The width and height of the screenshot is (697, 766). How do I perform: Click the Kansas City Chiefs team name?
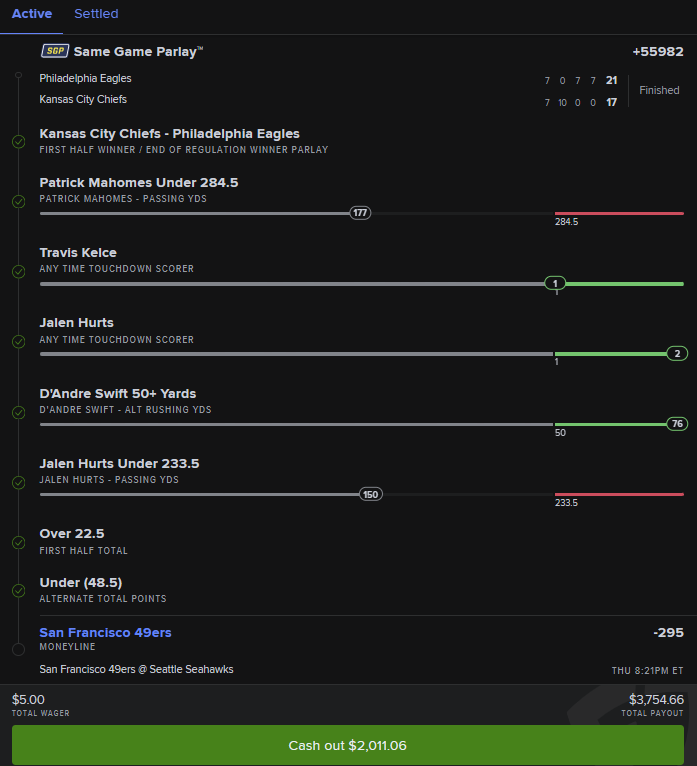(83, 99)
